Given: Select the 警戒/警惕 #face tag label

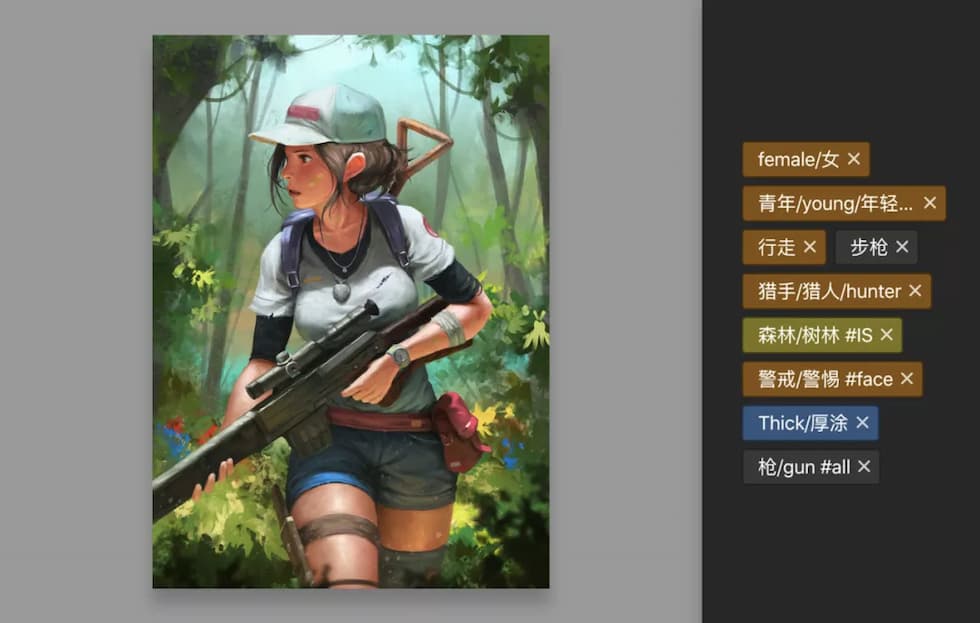Looking at the screenshot, I should 825,379.
